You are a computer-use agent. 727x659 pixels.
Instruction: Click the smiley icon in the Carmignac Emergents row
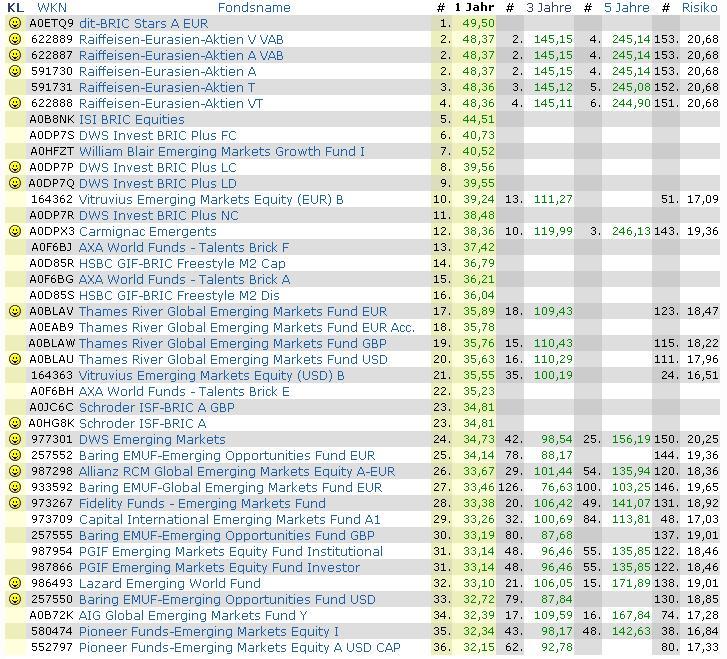15,231
